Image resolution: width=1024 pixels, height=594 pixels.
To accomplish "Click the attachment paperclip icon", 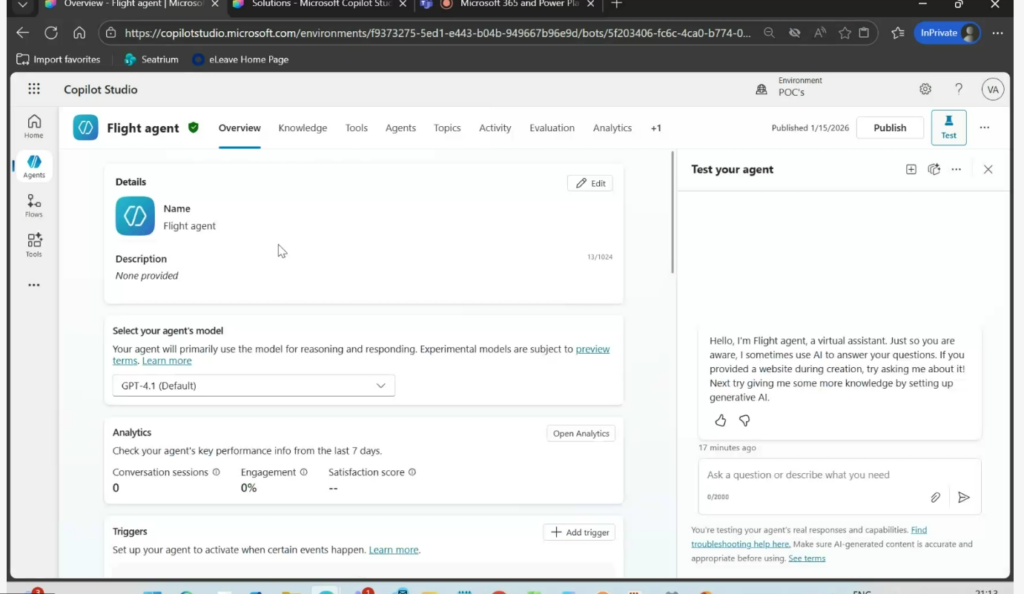I will tap(936, 497).
